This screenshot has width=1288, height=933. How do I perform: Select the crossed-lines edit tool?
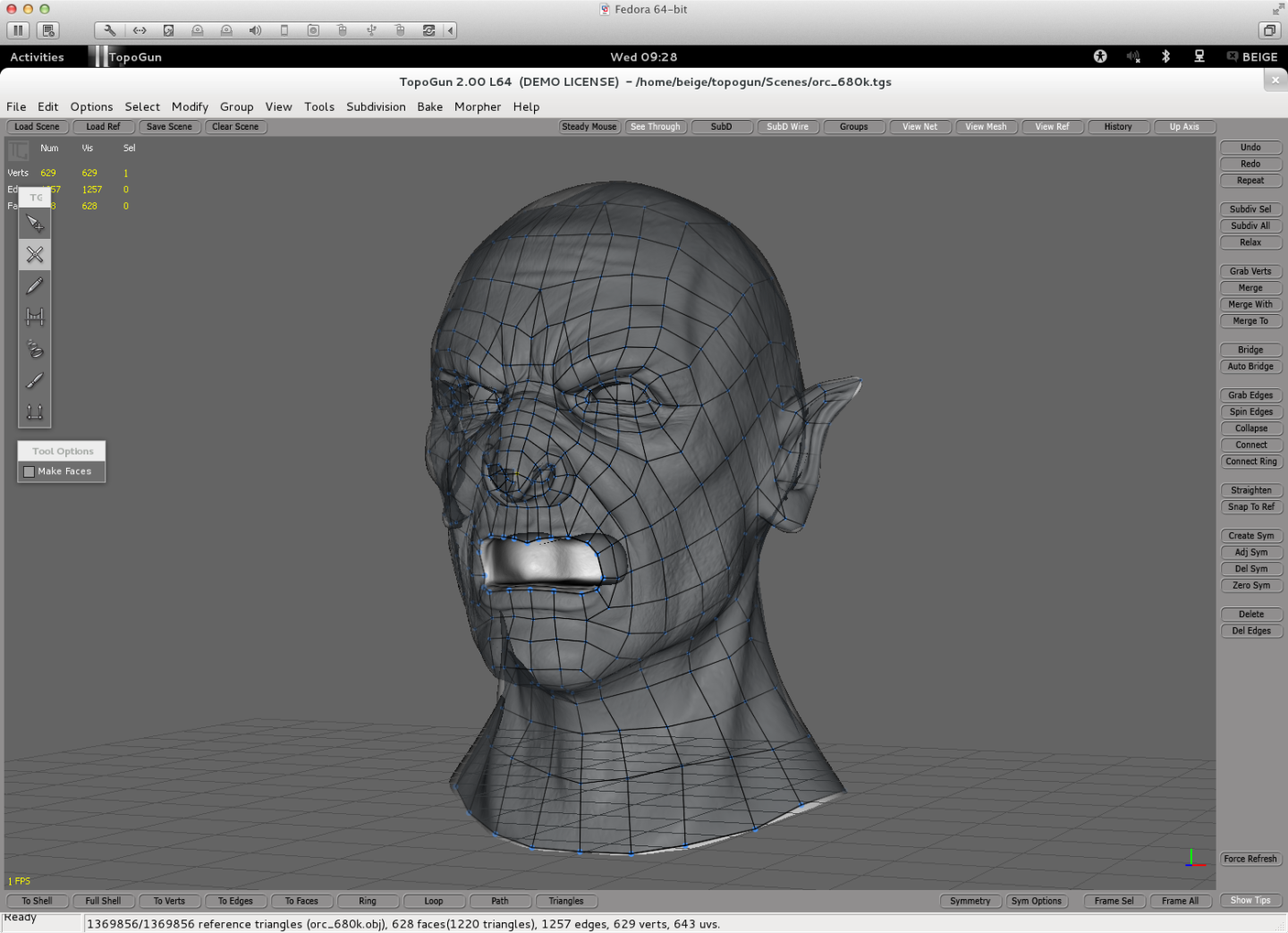(x=35, y=255)
